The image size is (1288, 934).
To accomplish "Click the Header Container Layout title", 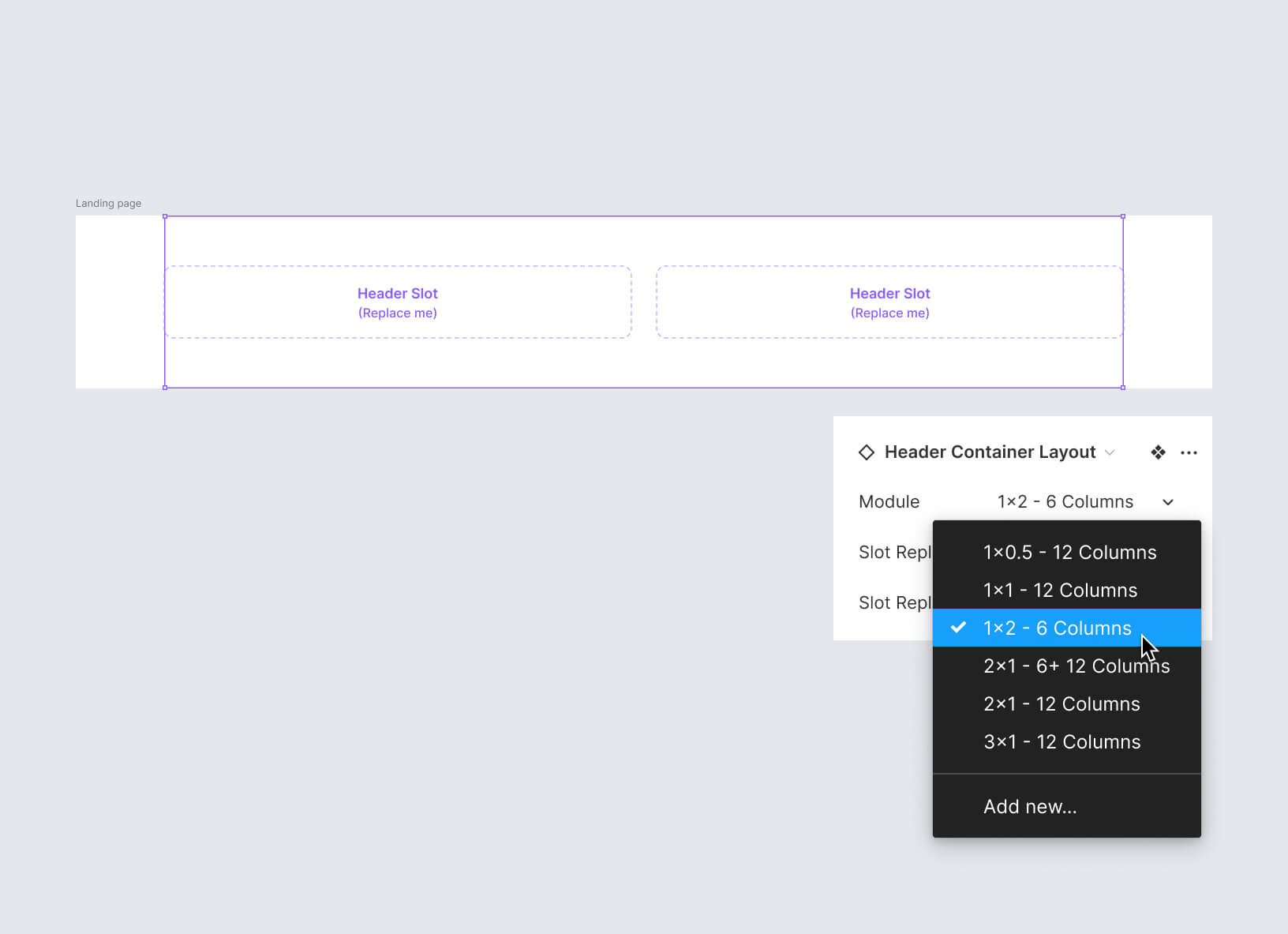I will (x=990, y=452).
